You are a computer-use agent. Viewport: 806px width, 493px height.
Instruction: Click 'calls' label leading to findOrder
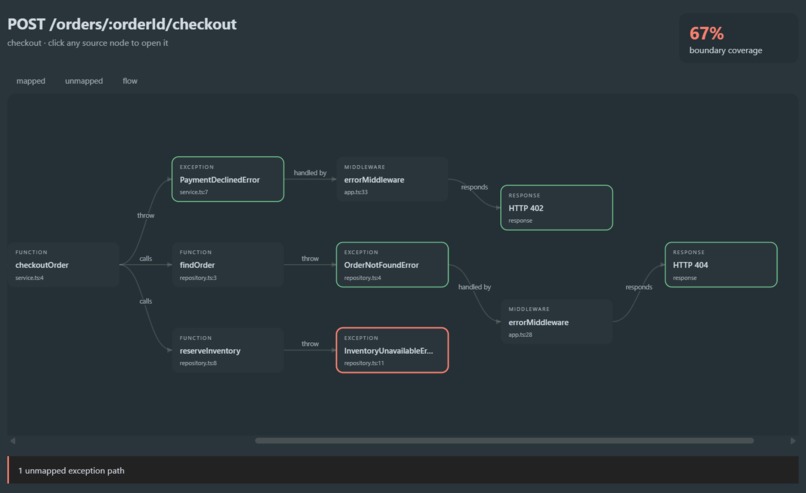point(145,259)
